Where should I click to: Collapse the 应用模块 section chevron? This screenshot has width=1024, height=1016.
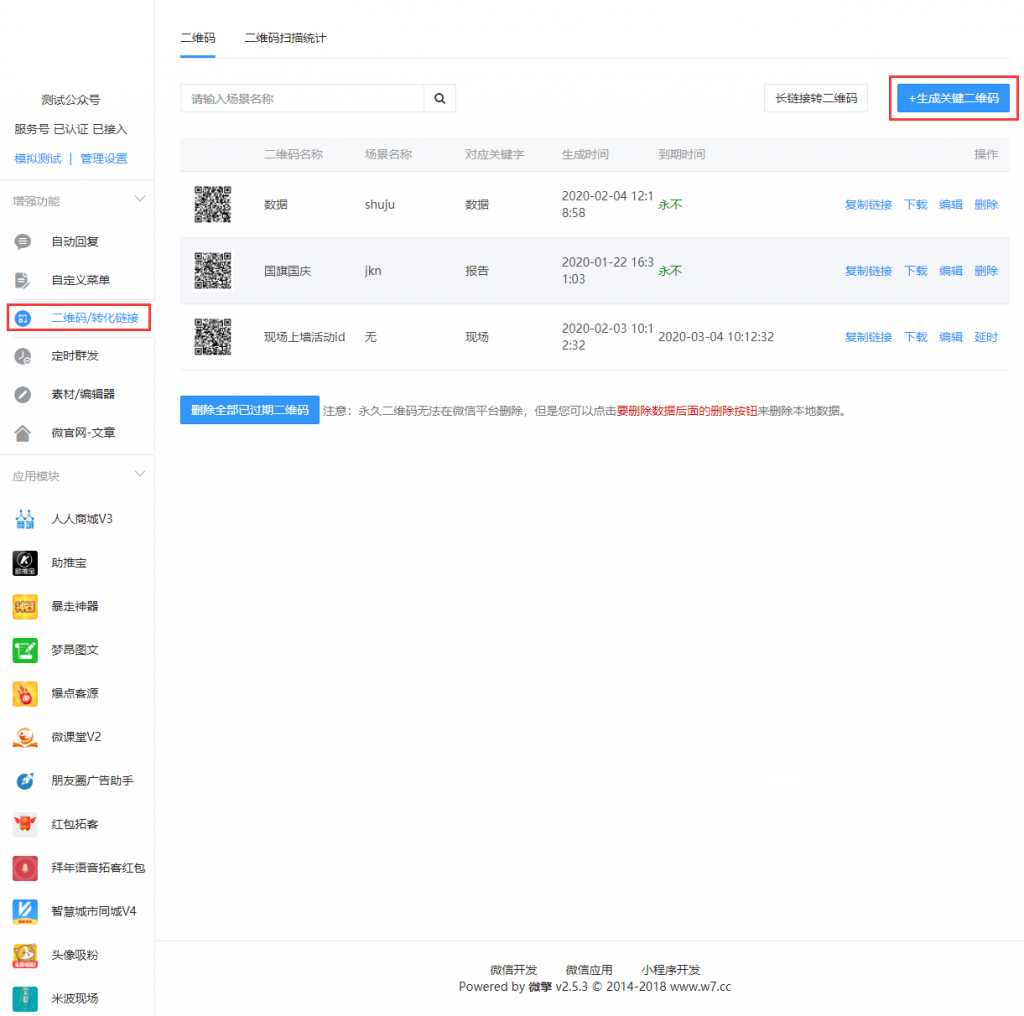(140, 474)
